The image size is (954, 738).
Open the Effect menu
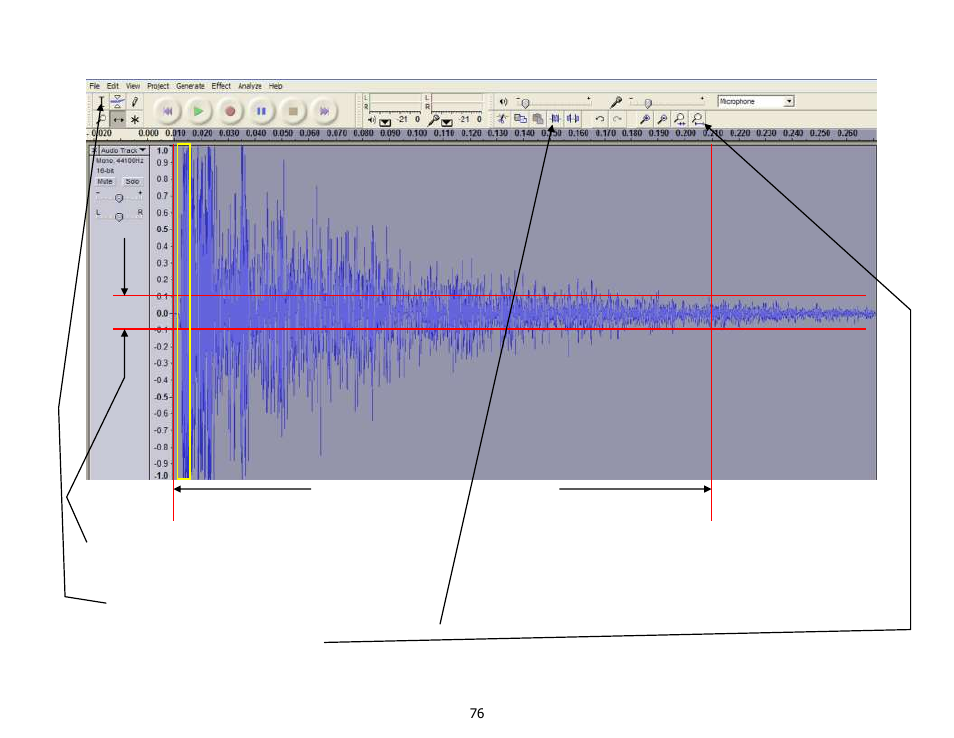coord(221,86)
